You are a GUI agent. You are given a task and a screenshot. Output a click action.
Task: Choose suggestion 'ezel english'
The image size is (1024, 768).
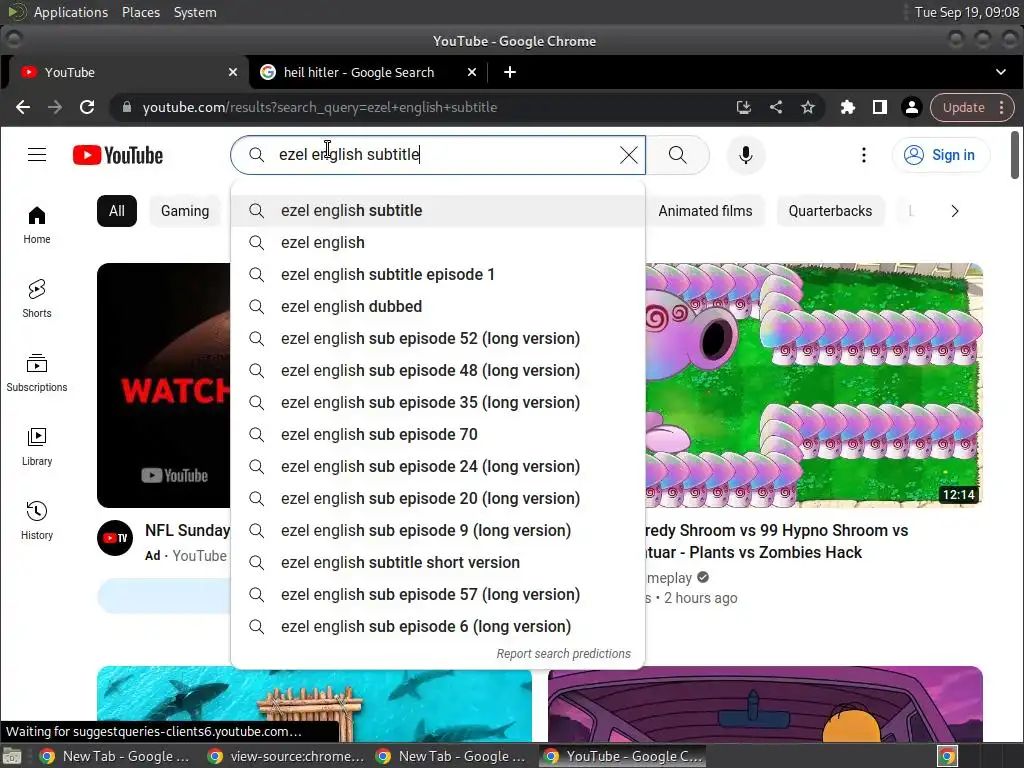438,242
